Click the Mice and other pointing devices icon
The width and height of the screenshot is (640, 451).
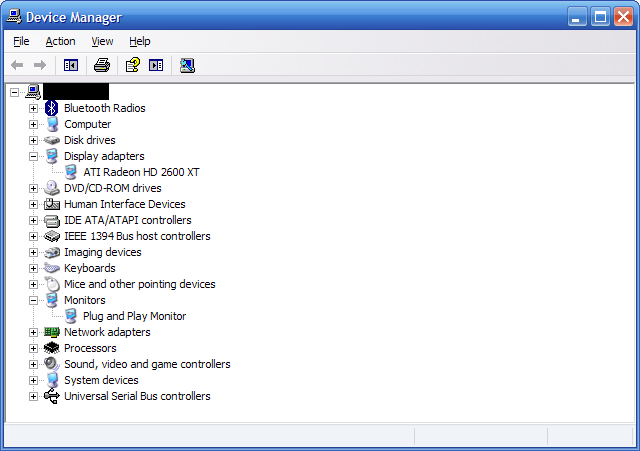coord(52,284)
